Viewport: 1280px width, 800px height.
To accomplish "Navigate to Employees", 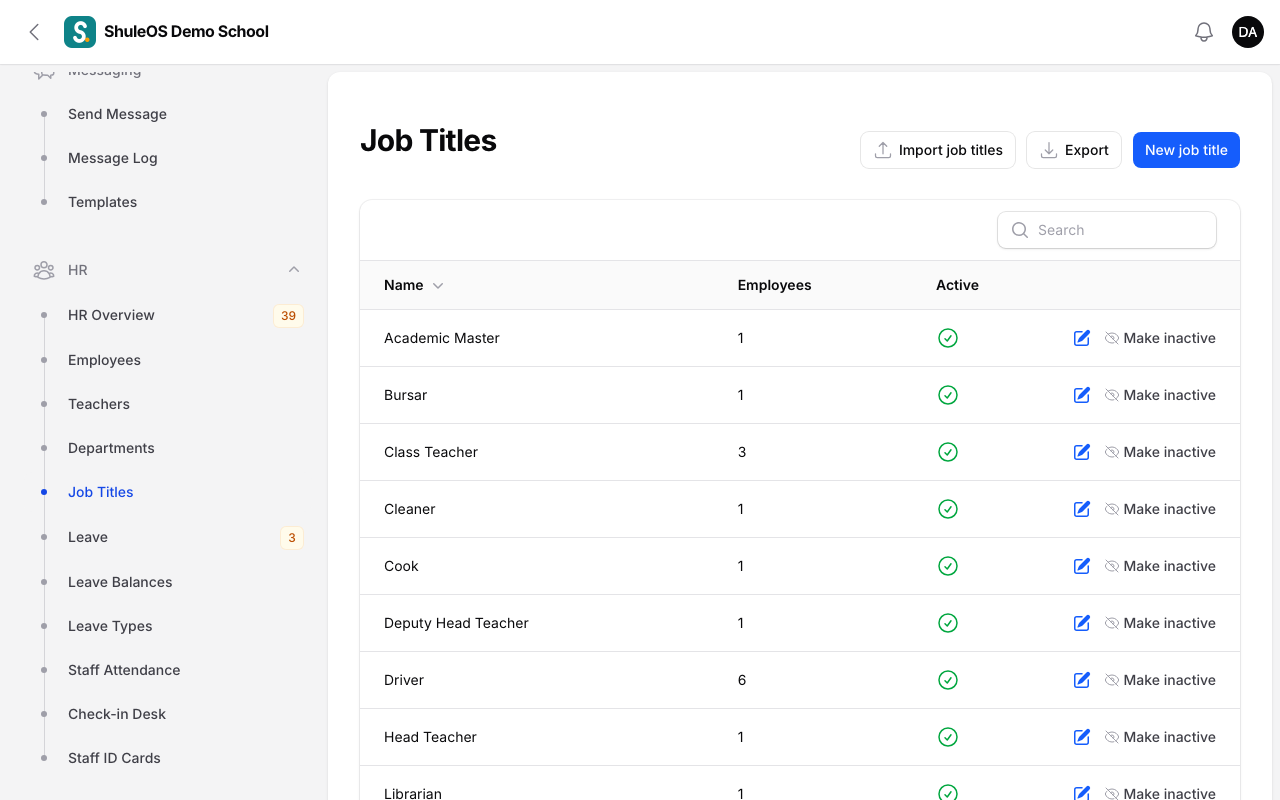I will click(104, 360).
